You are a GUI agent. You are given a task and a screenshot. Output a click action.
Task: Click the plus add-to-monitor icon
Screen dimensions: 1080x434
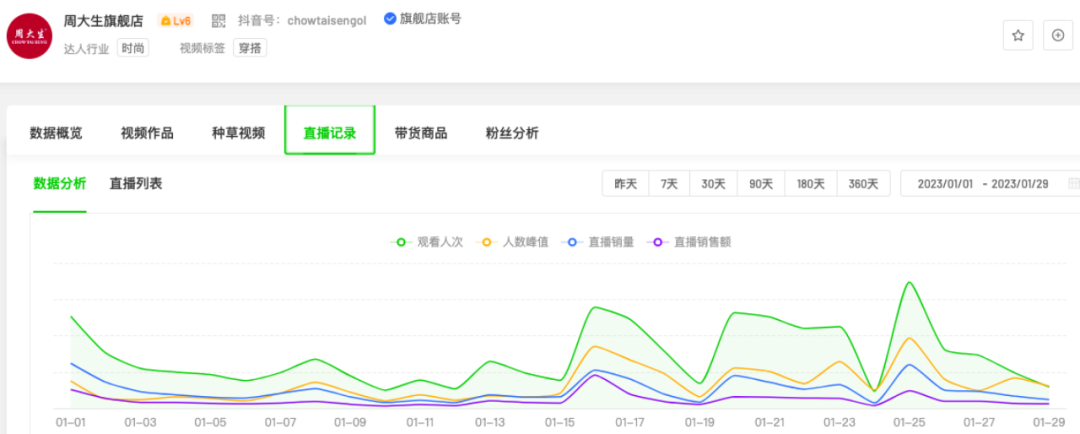click(1058, 35)
